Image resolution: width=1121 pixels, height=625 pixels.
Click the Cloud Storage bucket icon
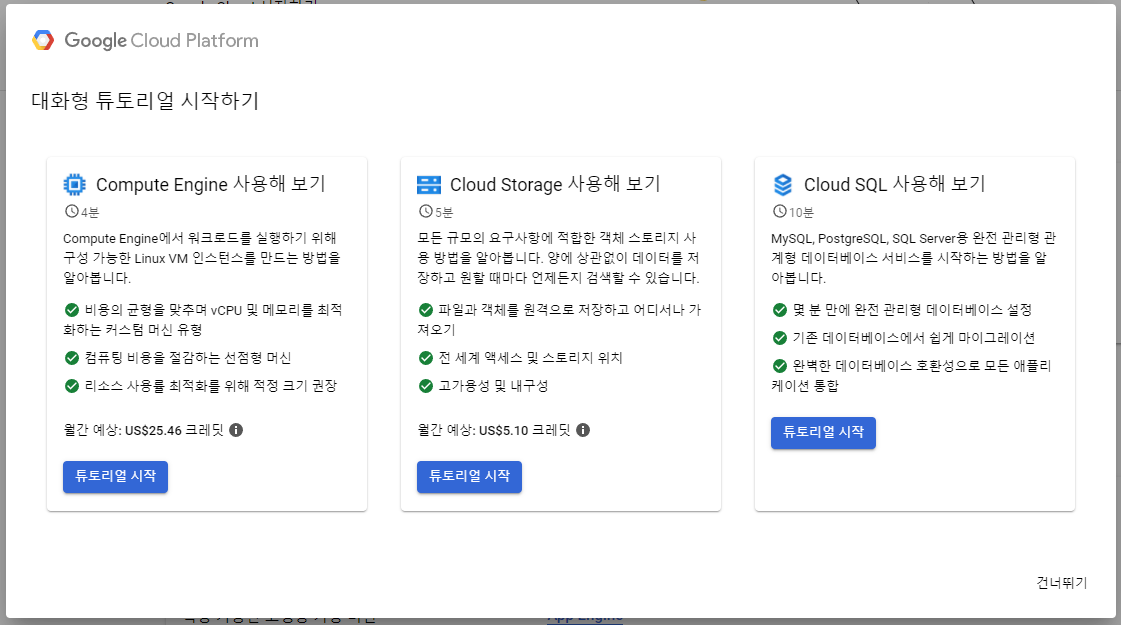tap(428, 185)
